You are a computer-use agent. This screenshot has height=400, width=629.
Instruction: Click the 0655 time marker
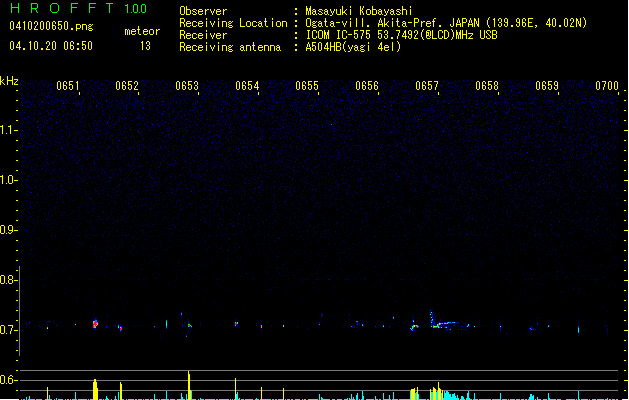pyautogui.click(x=307, y=86)
